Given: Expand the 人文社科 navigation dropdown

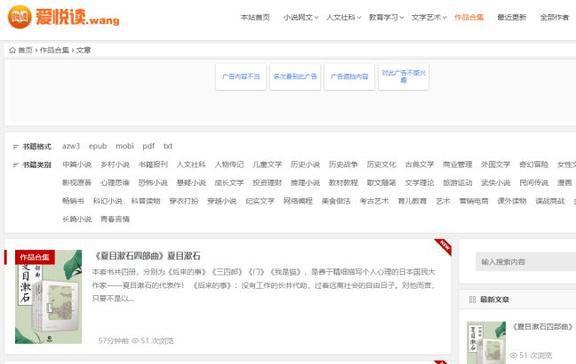Looking at the screenshot, I should click(343, 17).
